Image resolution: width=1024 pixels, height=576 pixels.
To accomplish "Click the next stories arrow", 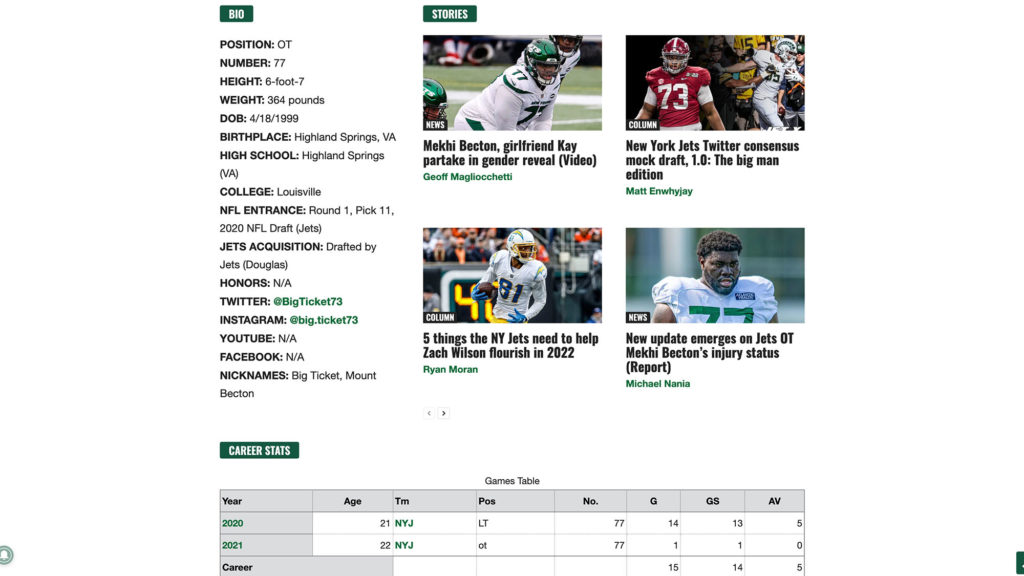I will (x=443, y=413).
